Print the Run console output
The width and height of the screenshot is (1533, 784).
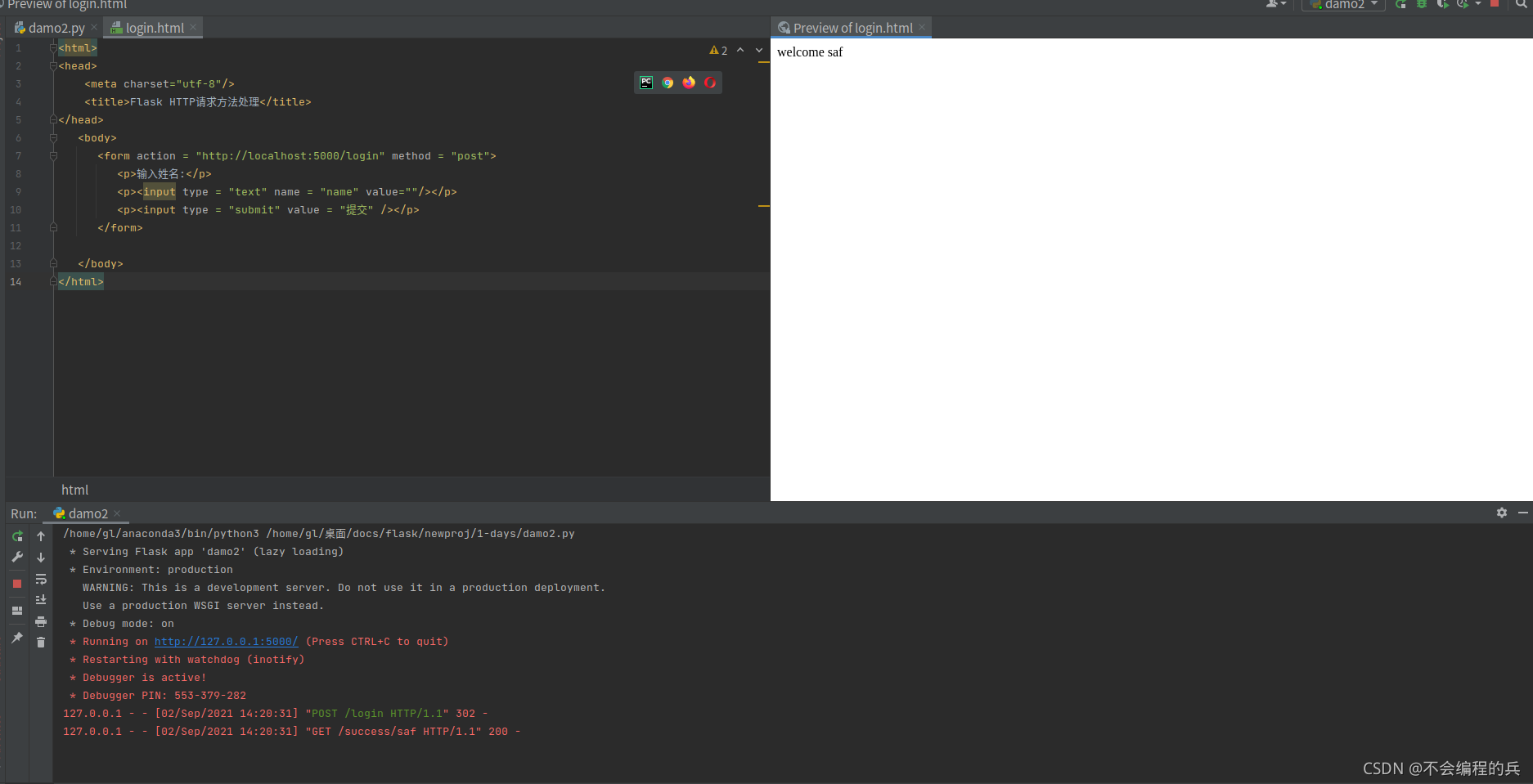coord(41,621)
